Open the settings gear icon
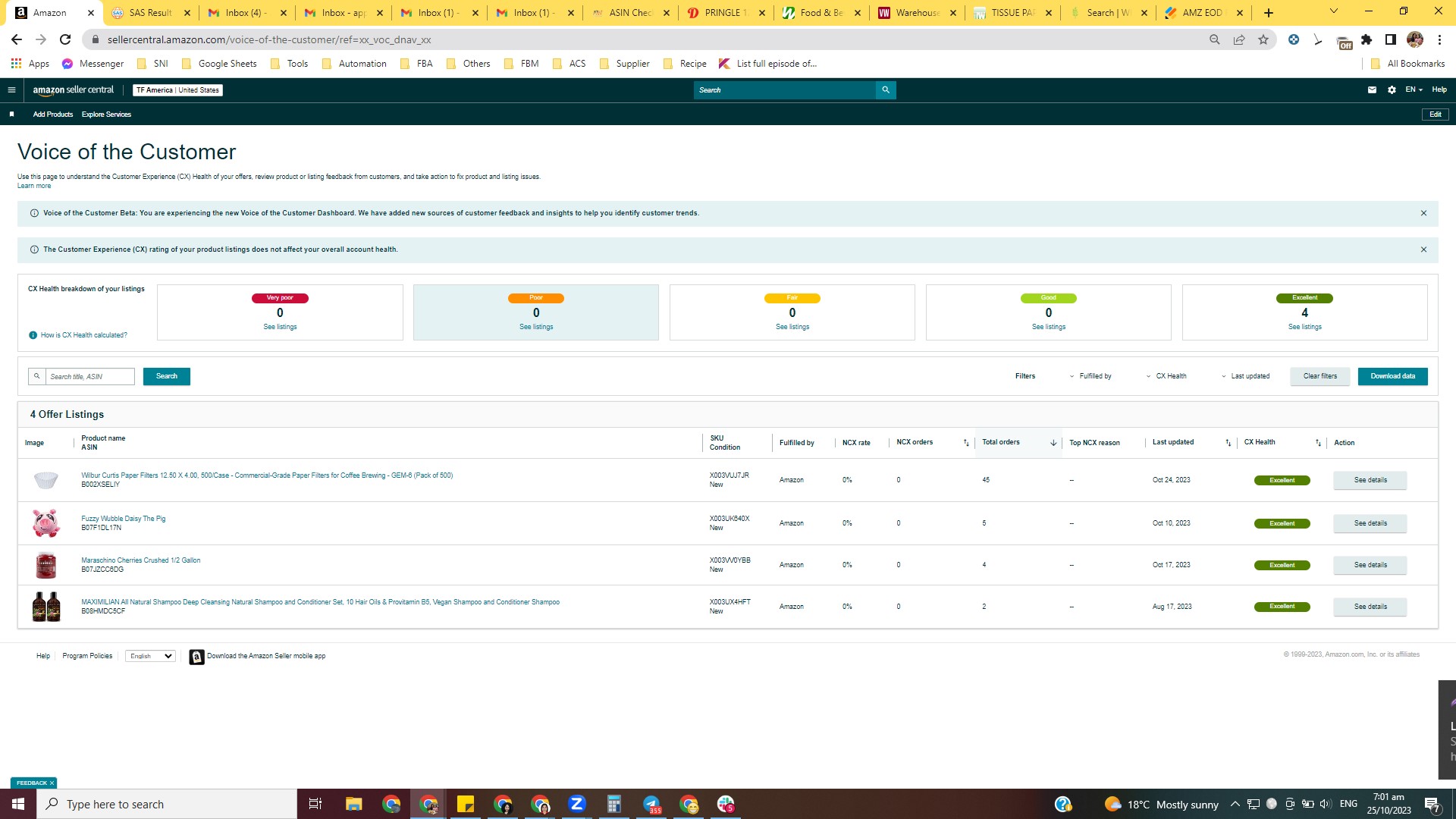Viewport: 1456px width, 819px height. coord(1392,90)
